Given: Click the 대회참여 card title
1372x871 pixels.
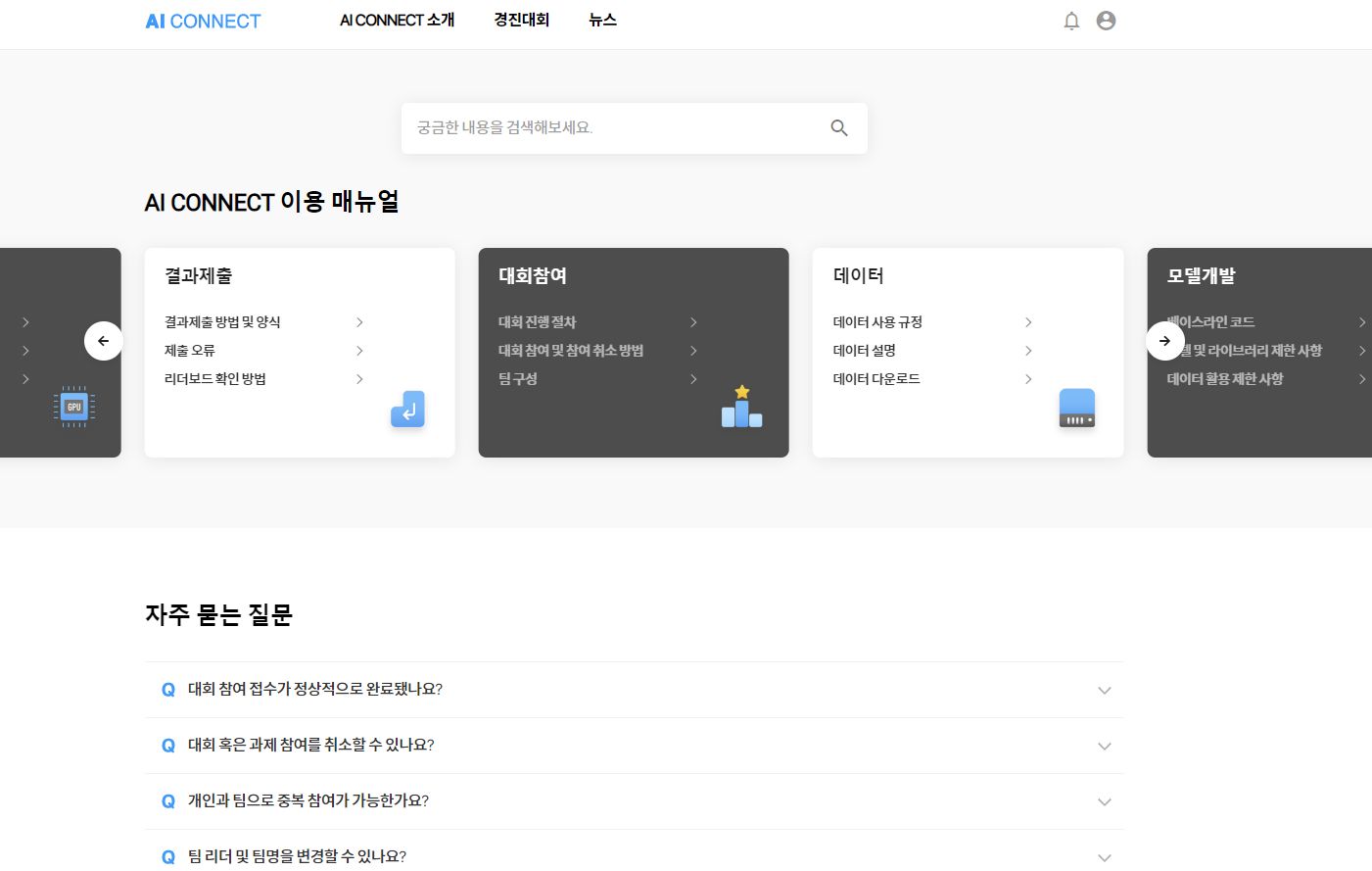Looking at the screenshot, I should point(533,276).
